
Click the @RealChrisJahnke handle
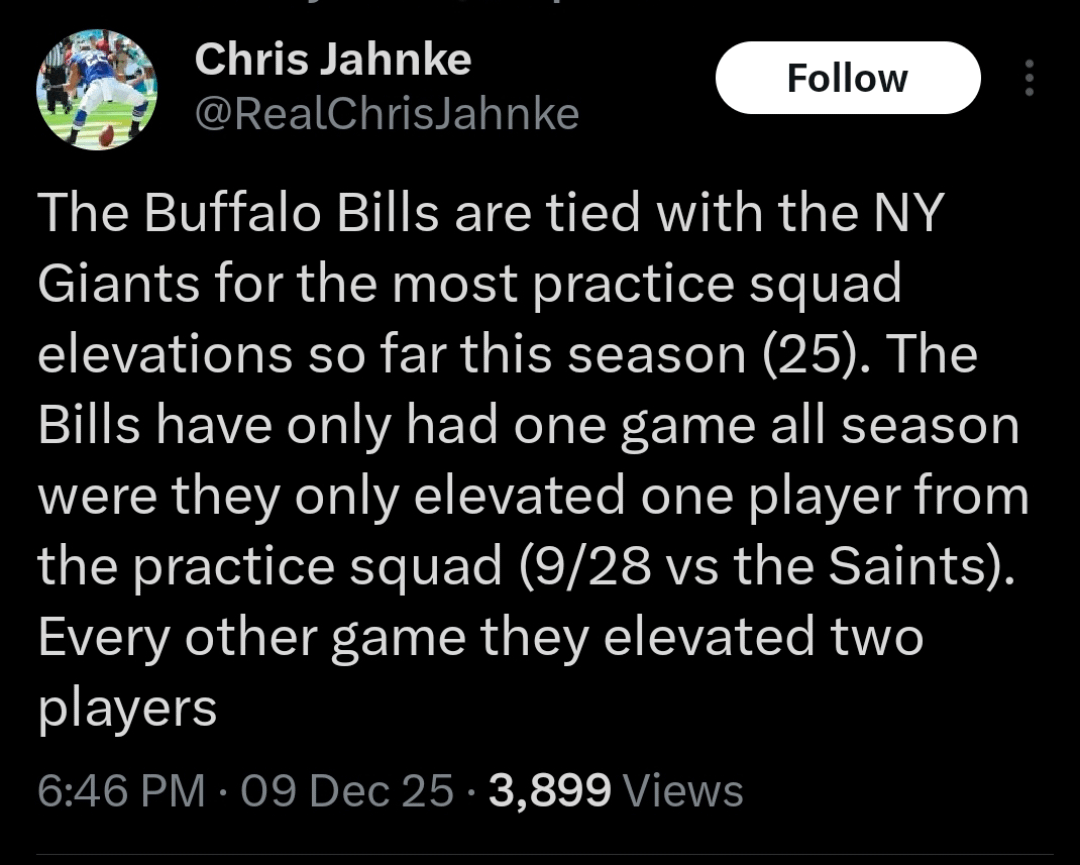pos(387,115)
